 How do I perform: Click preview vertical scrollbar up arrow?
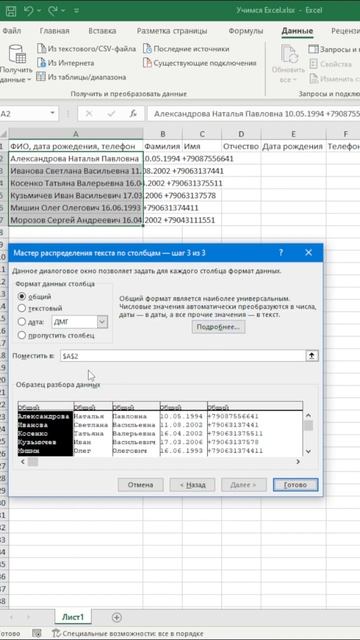(308, 416)
